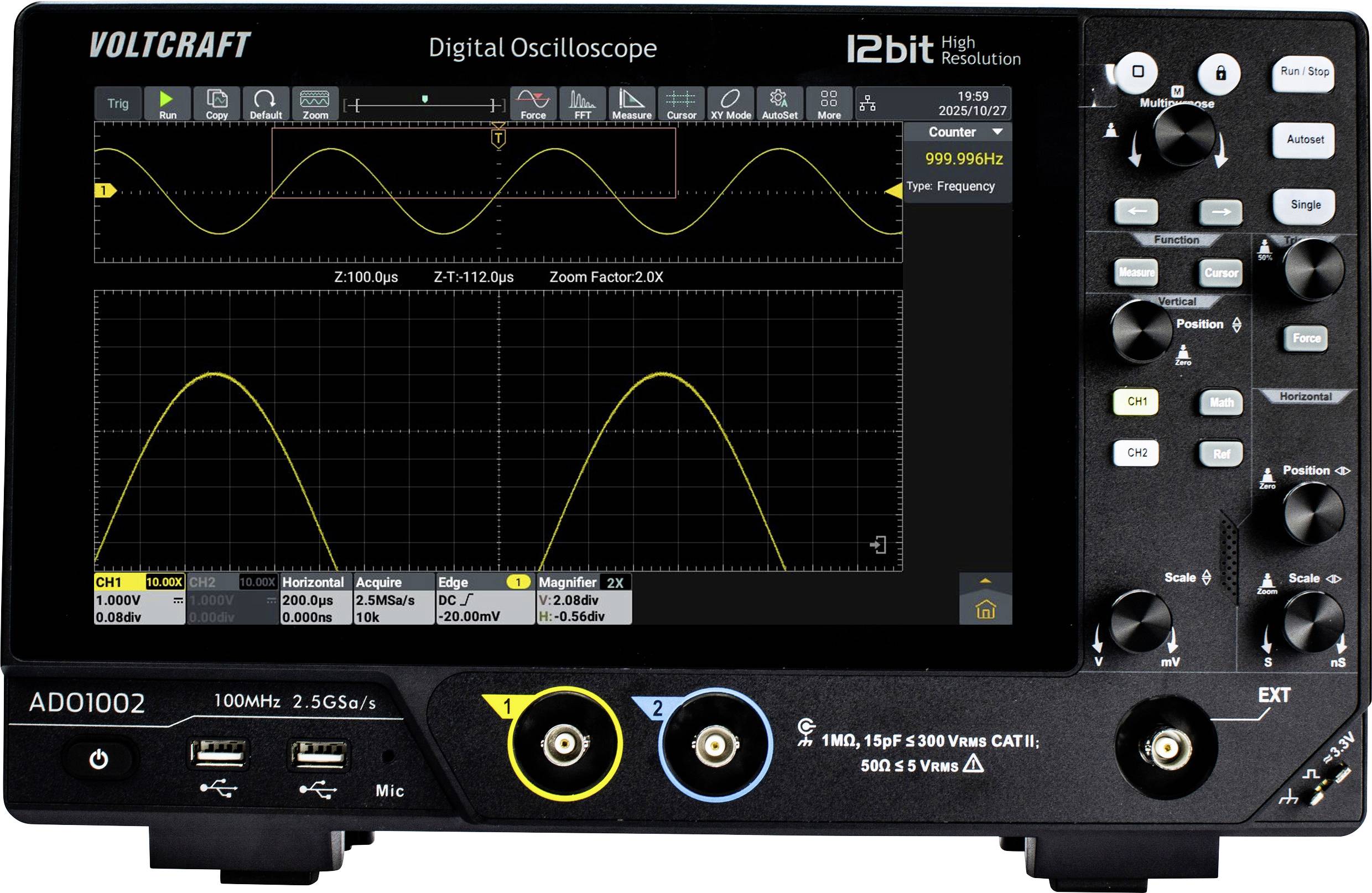The width and height of the screenshot is (1372, 893).
Task: Click the trigger position marker on the timebase slider
Action: click(425, 99)
